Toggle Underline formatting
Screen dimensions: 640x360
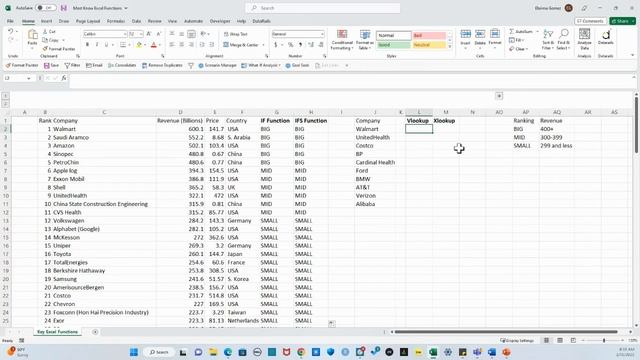106,44
